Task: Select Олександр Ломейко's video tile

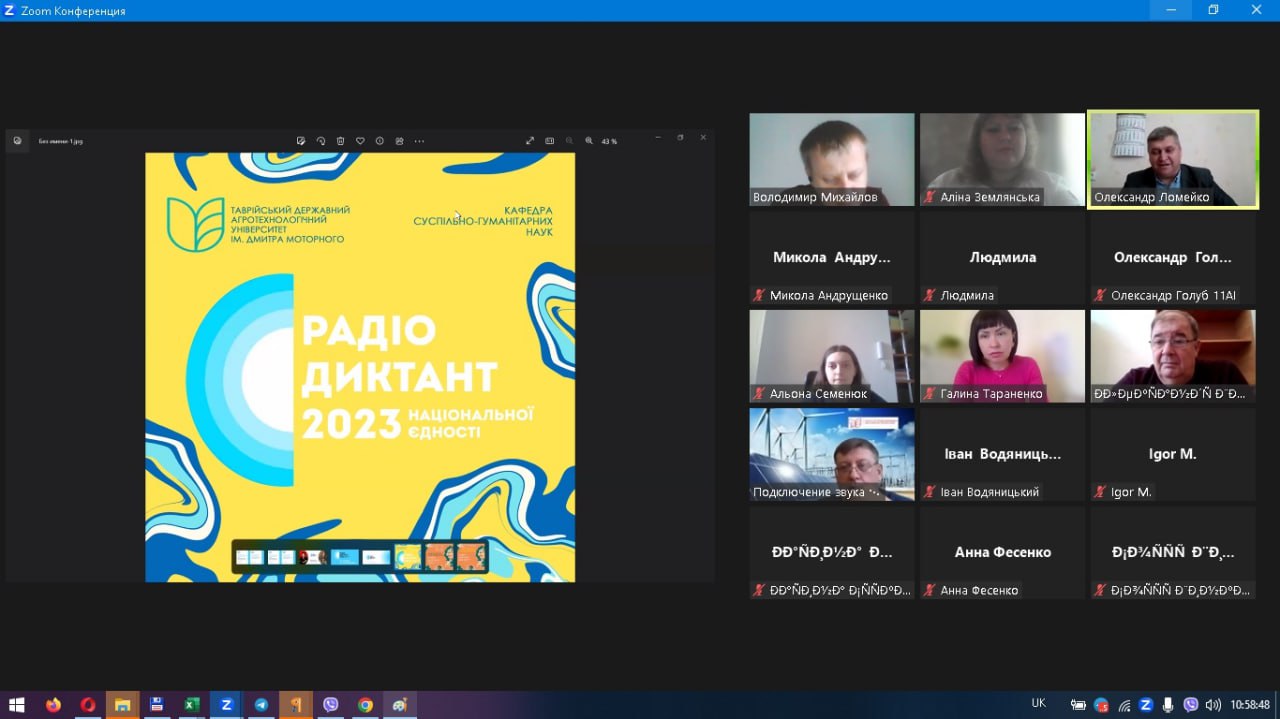Action: [x=1172, y=159]
